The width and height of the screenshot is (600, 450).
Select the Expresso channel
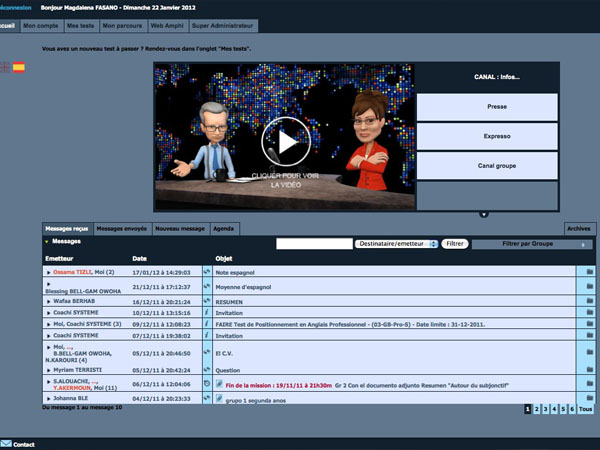point(487,136)
